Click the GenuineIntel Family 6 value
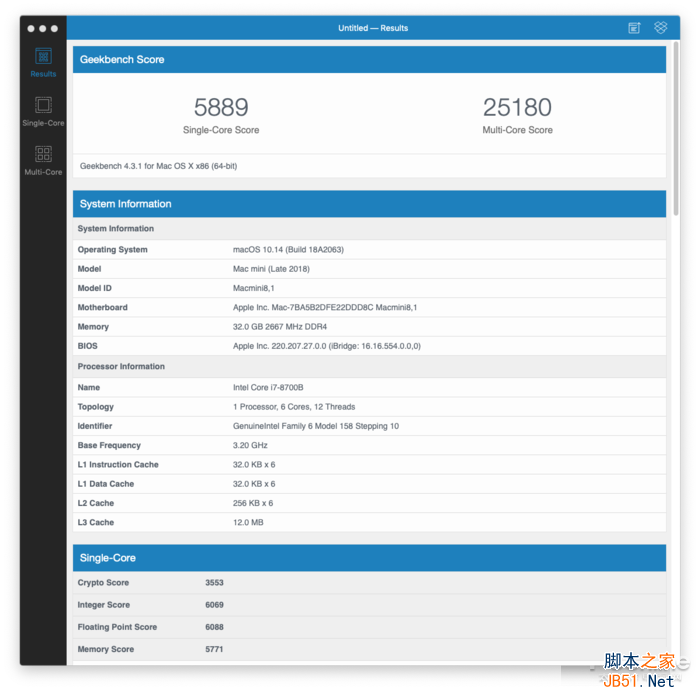700x690 pixels. point(316,426)
